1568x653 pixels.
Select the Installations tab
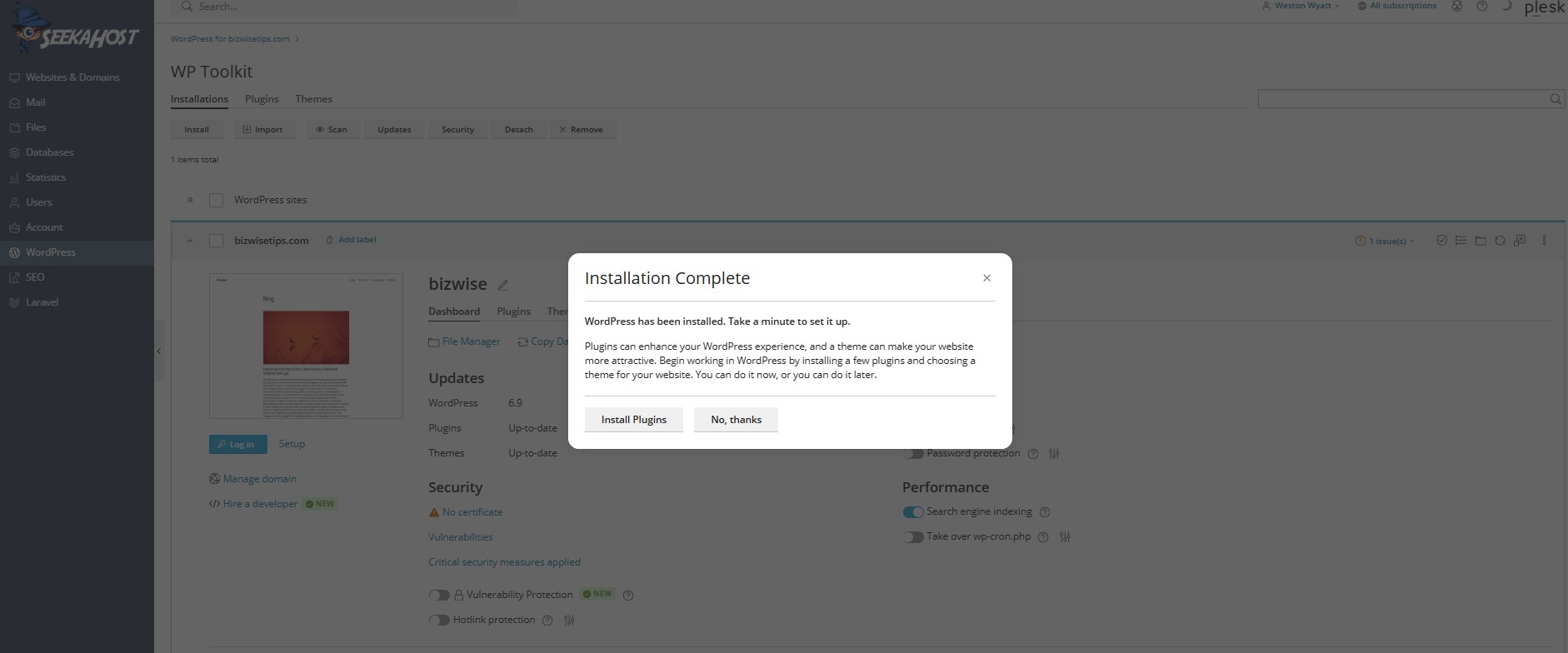[x=199, y=99]
